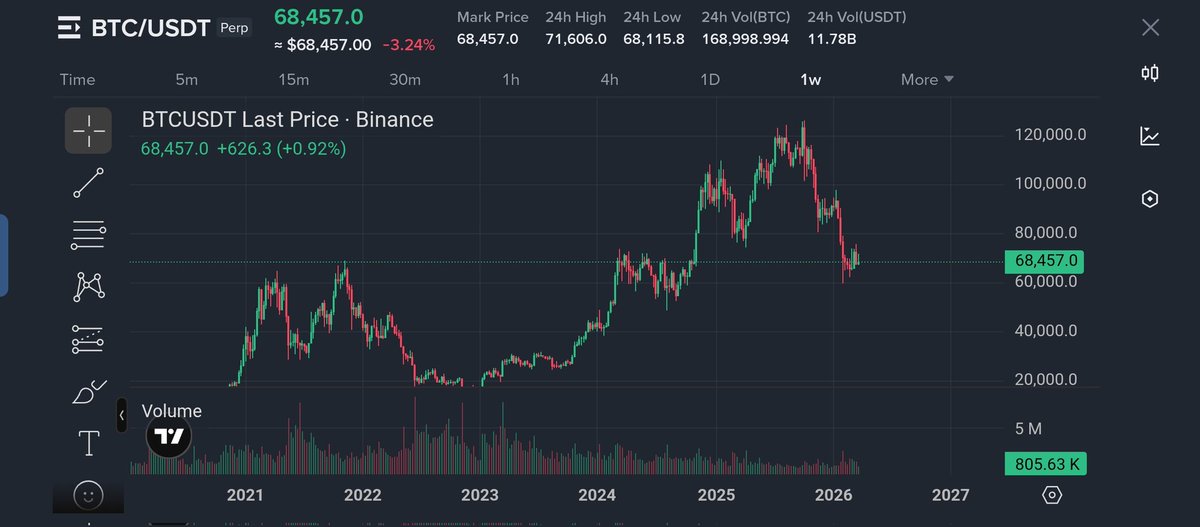The width and height of the screenshot is (1200, 527).
Task: Click the TradingView logo on chart
Action: 168,436
